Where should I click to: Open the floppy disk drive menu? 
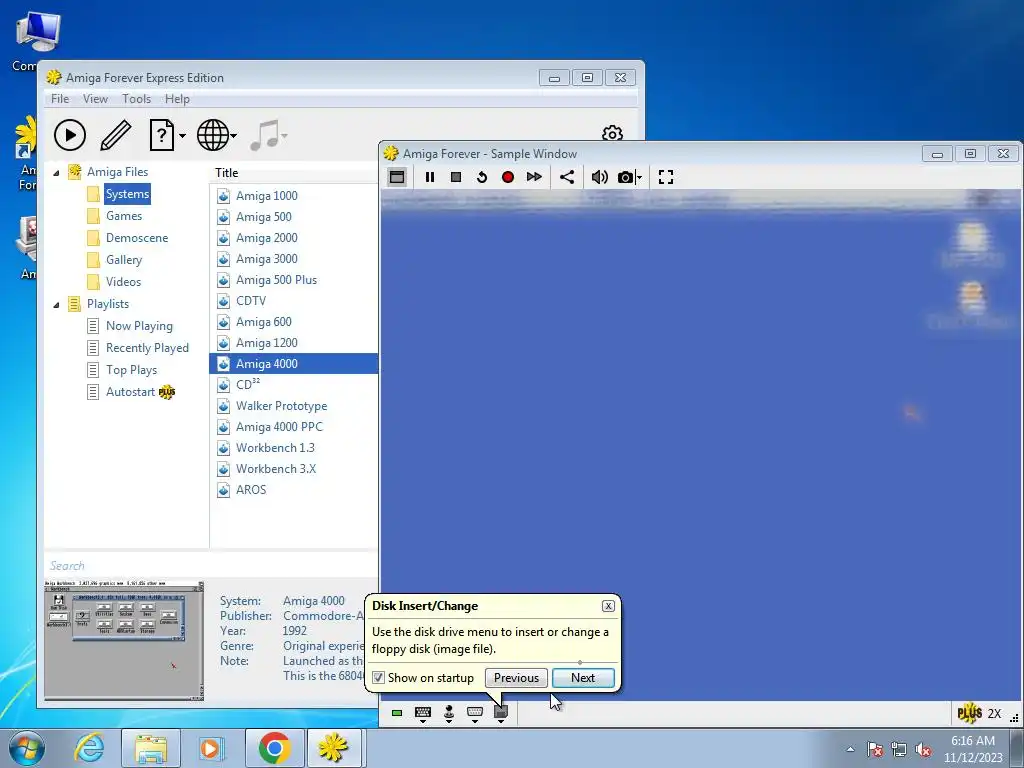pyautogui.click(x=501, y=714)
